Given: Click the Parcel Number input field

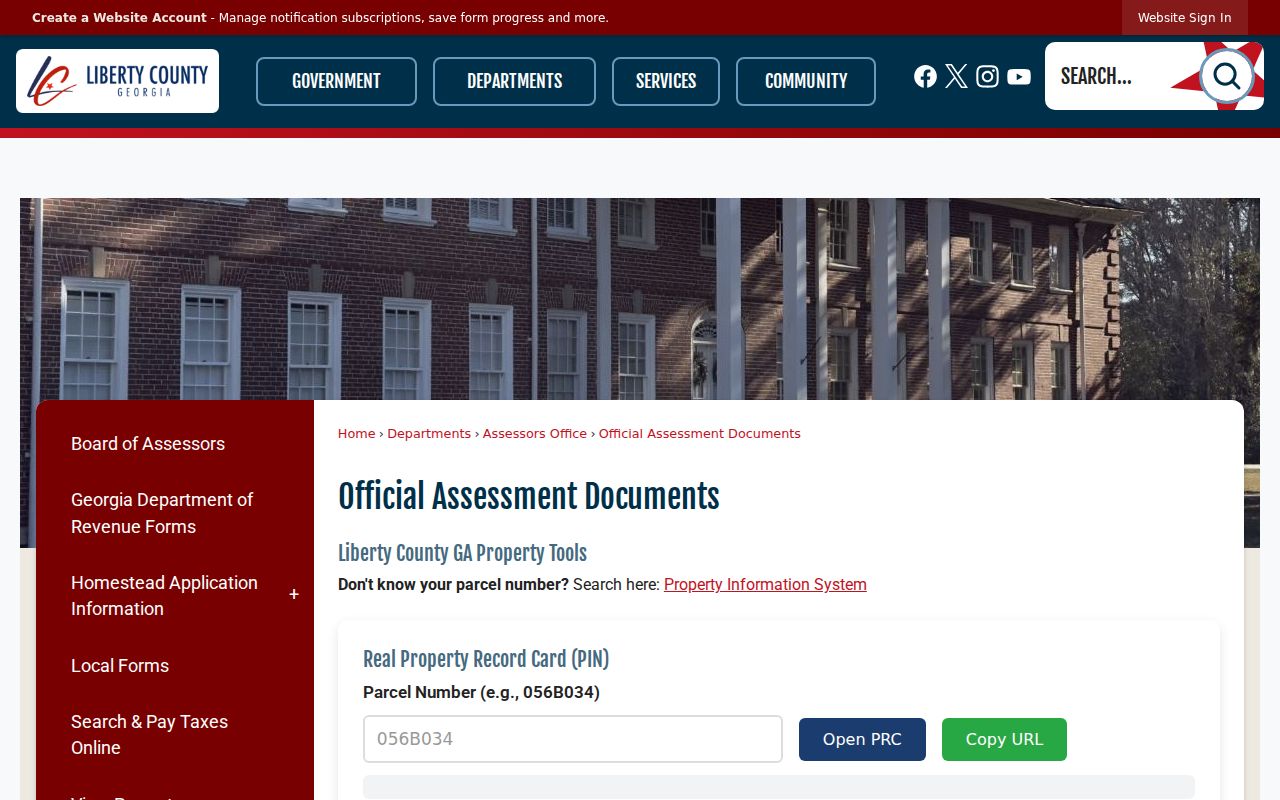Looking at the screenshot, I should click(x=573, y=739).
